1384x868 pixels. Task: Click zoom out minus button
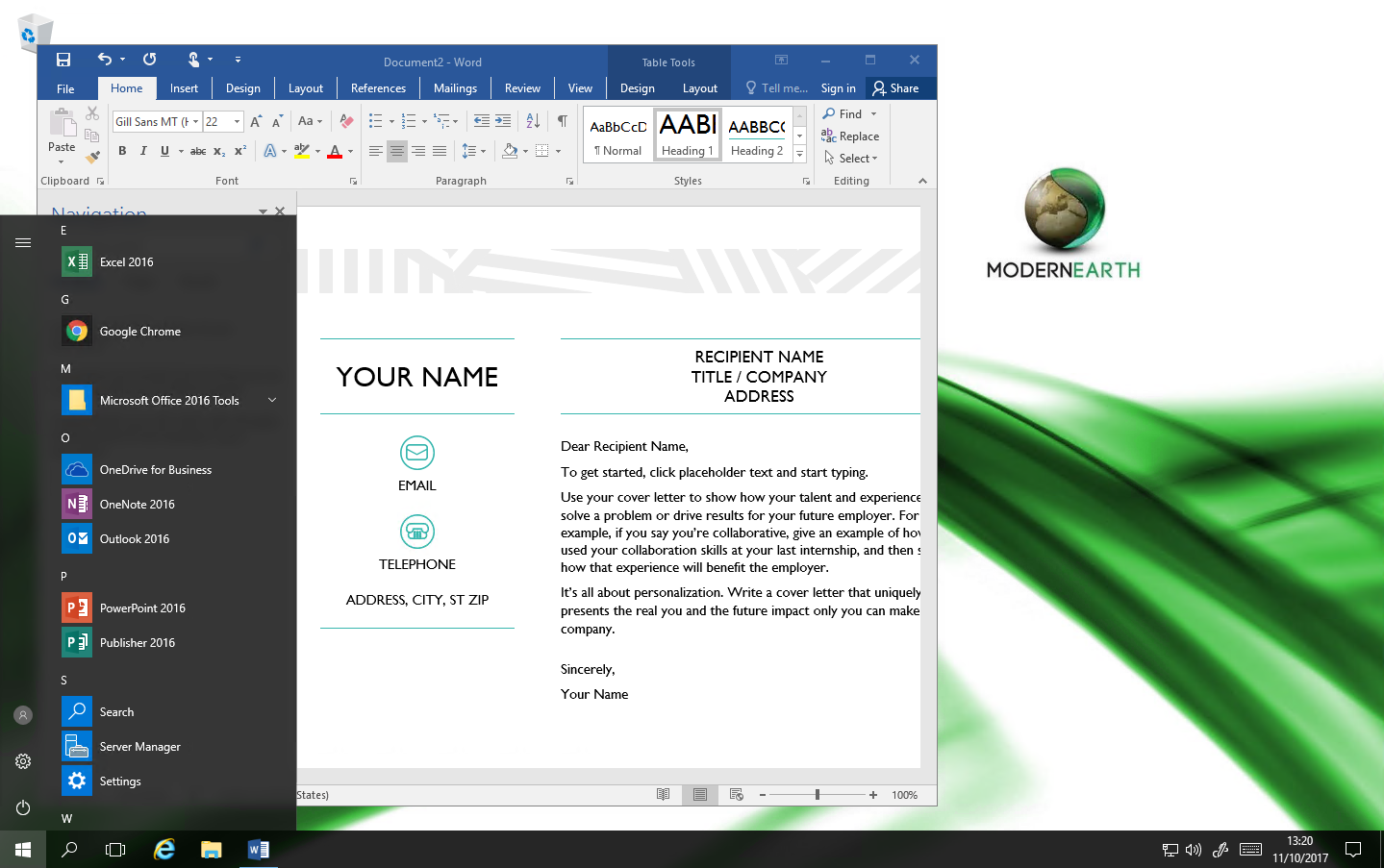763,795
